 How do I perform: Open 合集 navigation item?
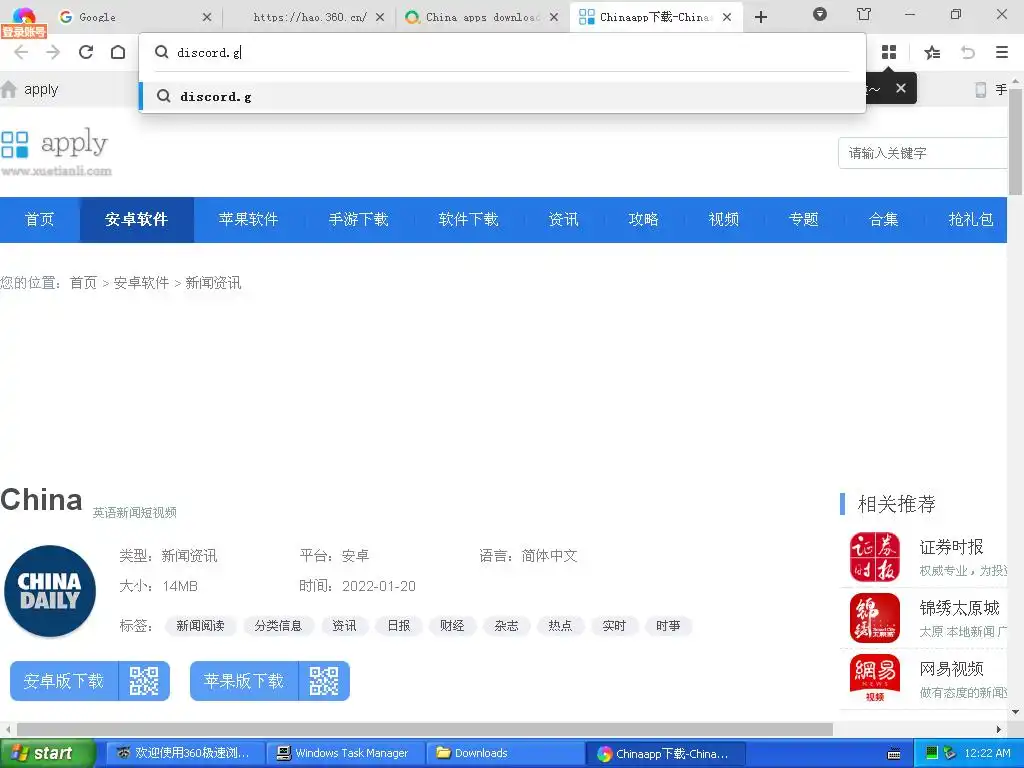point(884,219)
